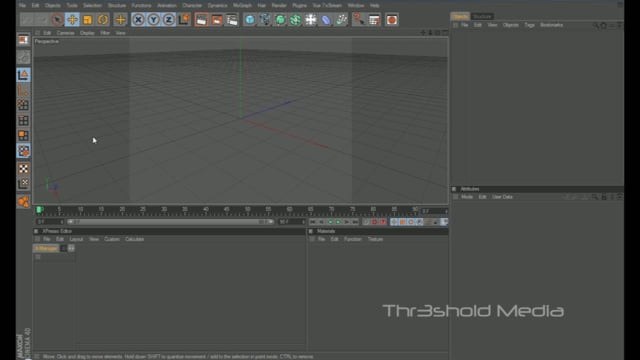Open the MoGraph menu

[242, 6]
